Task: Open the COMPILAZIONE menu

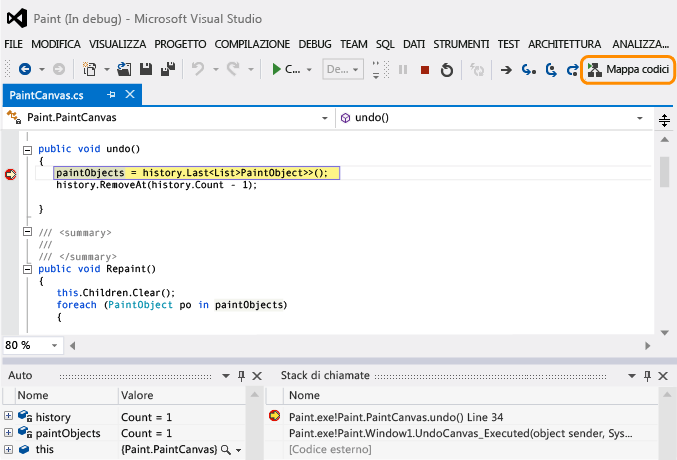Action: point(252,44)
